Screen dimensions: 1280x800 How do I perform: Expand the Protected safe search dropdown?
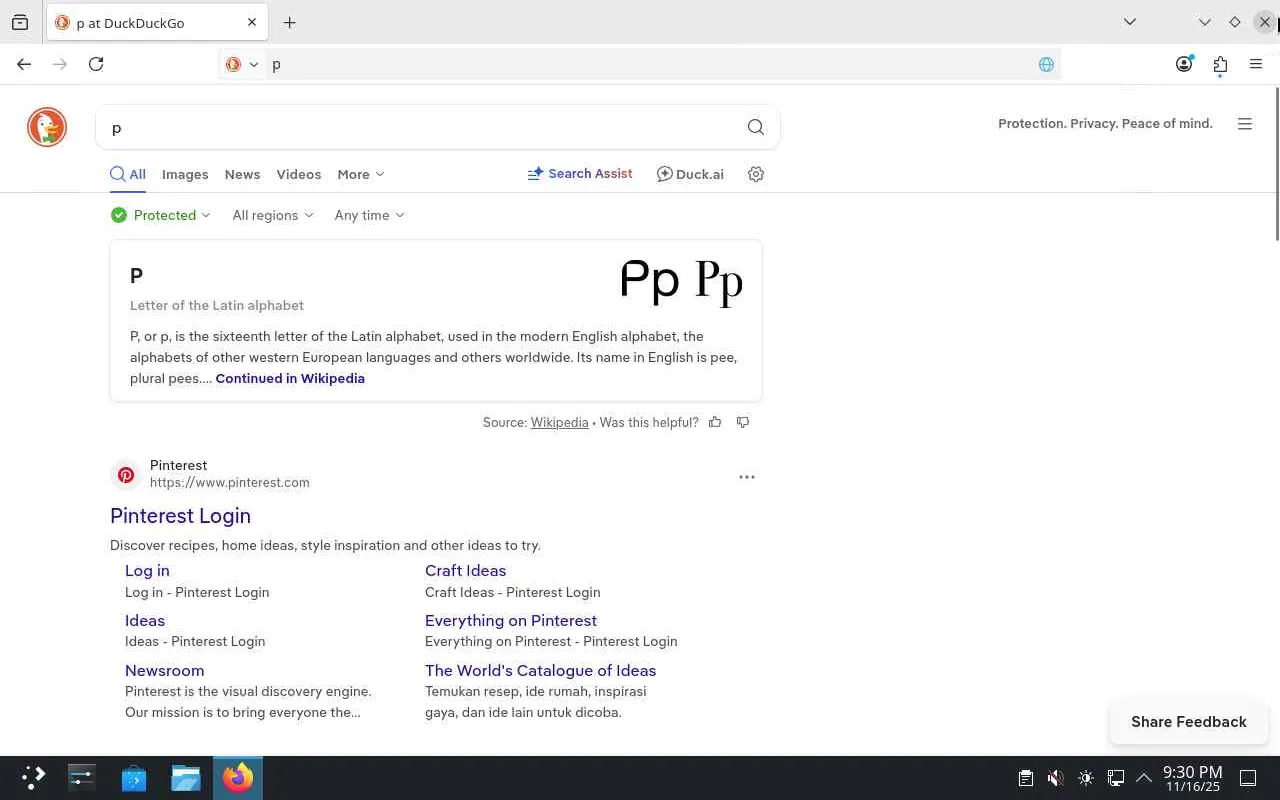161,215
